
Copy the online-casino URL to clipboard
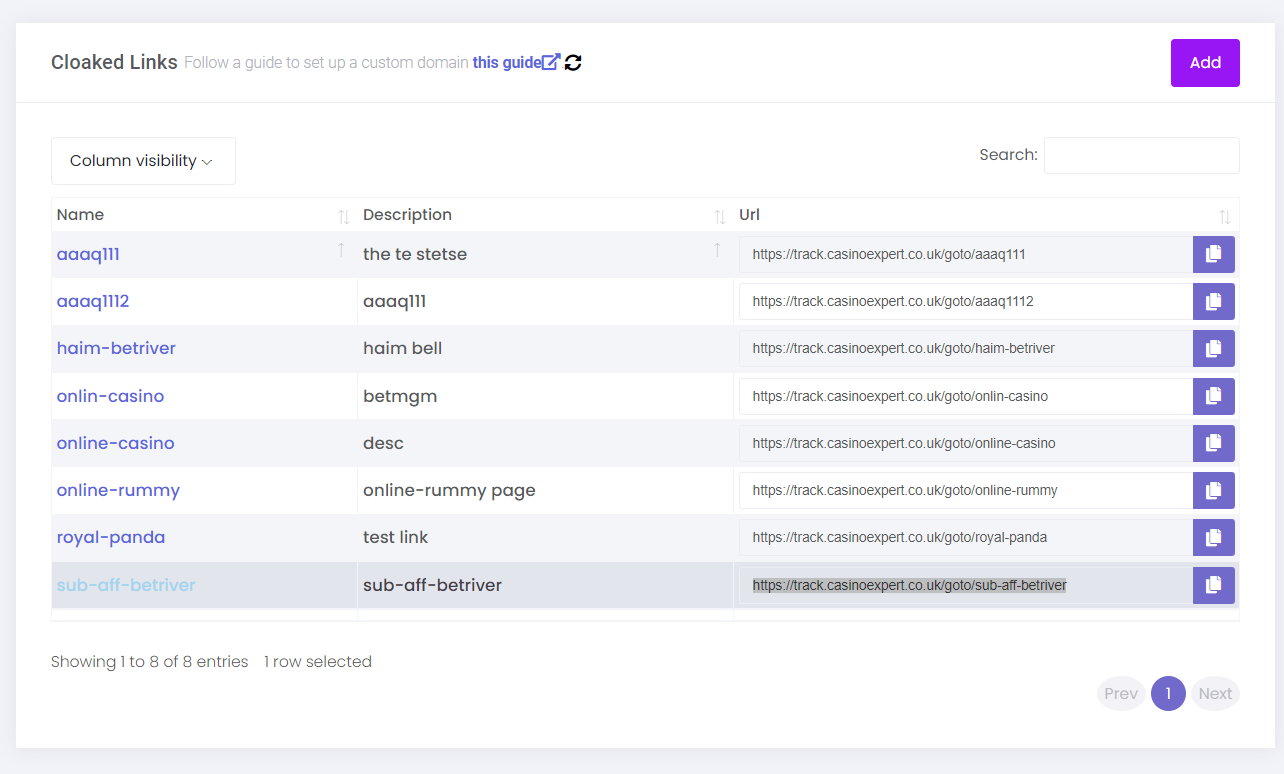(1213, 443)
